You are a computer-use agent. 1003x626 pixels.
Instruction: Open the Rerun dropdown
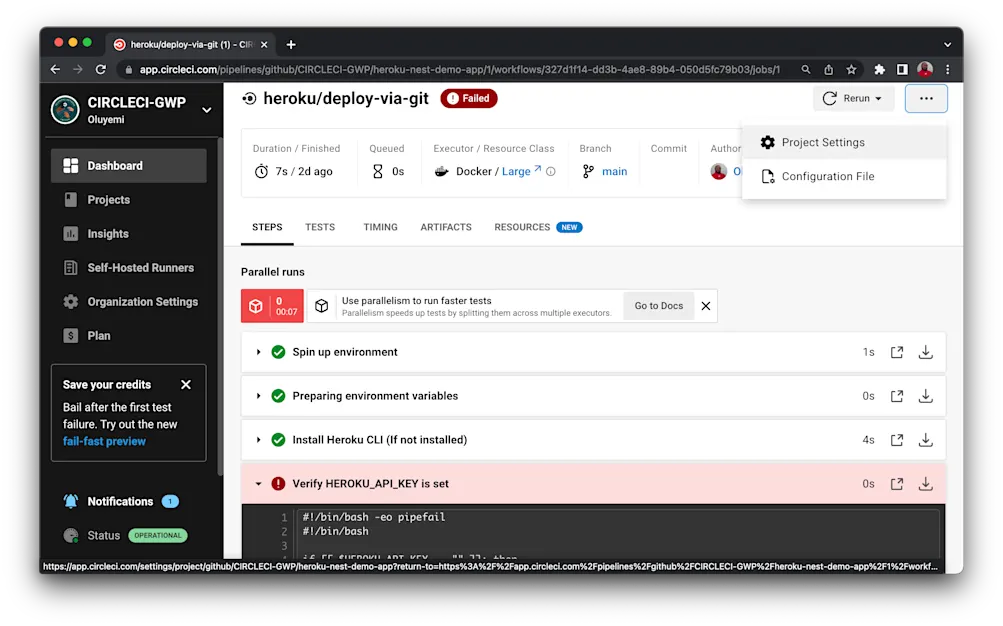tap(853, 98)
